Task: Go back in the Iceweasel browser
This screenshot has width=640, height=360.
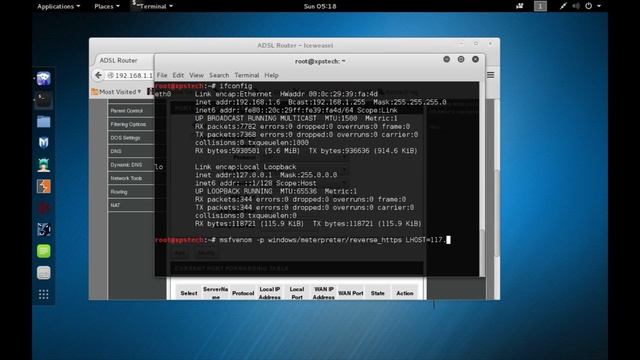Action: [98, 75]
